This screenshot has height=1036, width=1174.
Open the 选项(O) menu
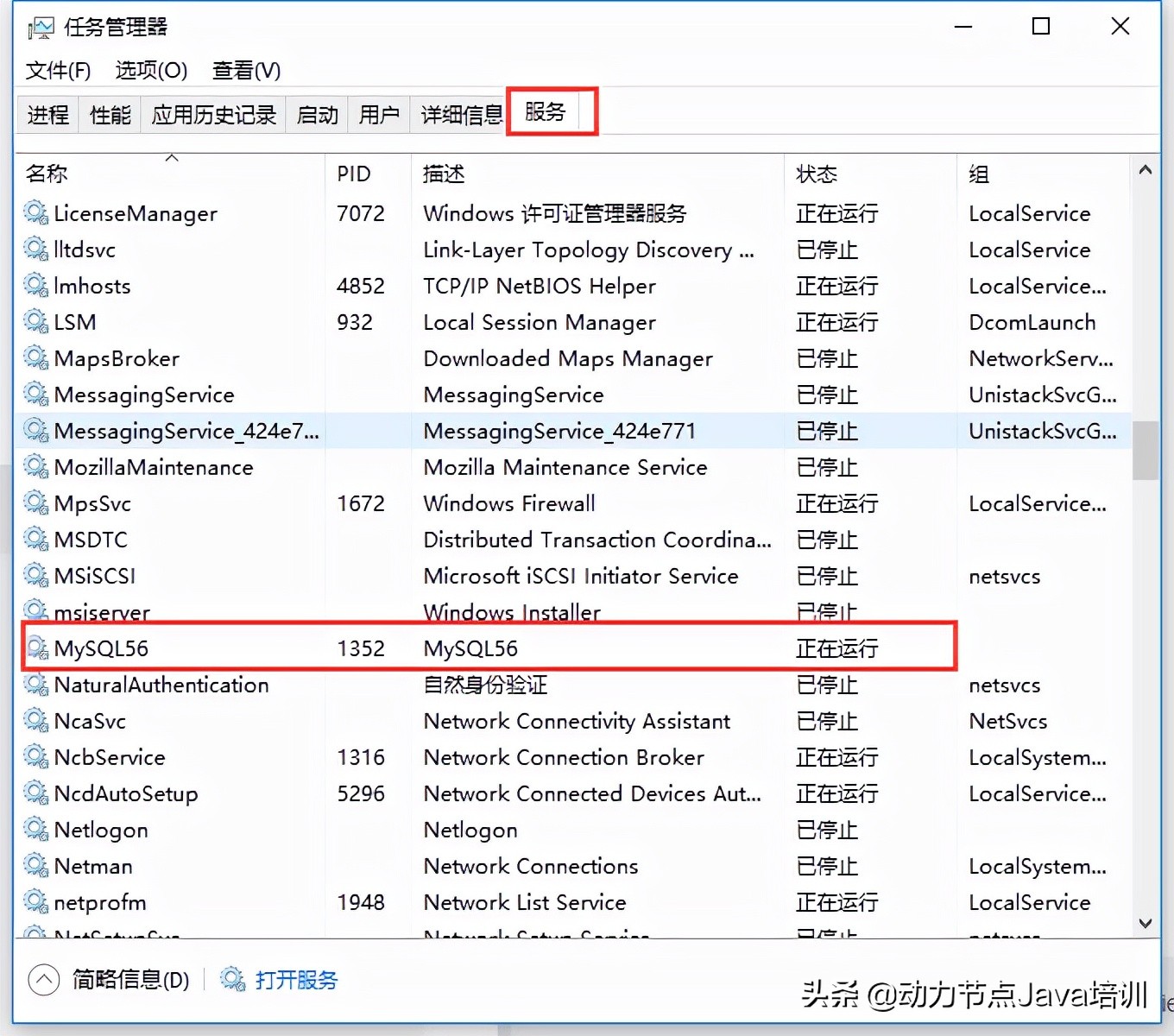point(150,71)
